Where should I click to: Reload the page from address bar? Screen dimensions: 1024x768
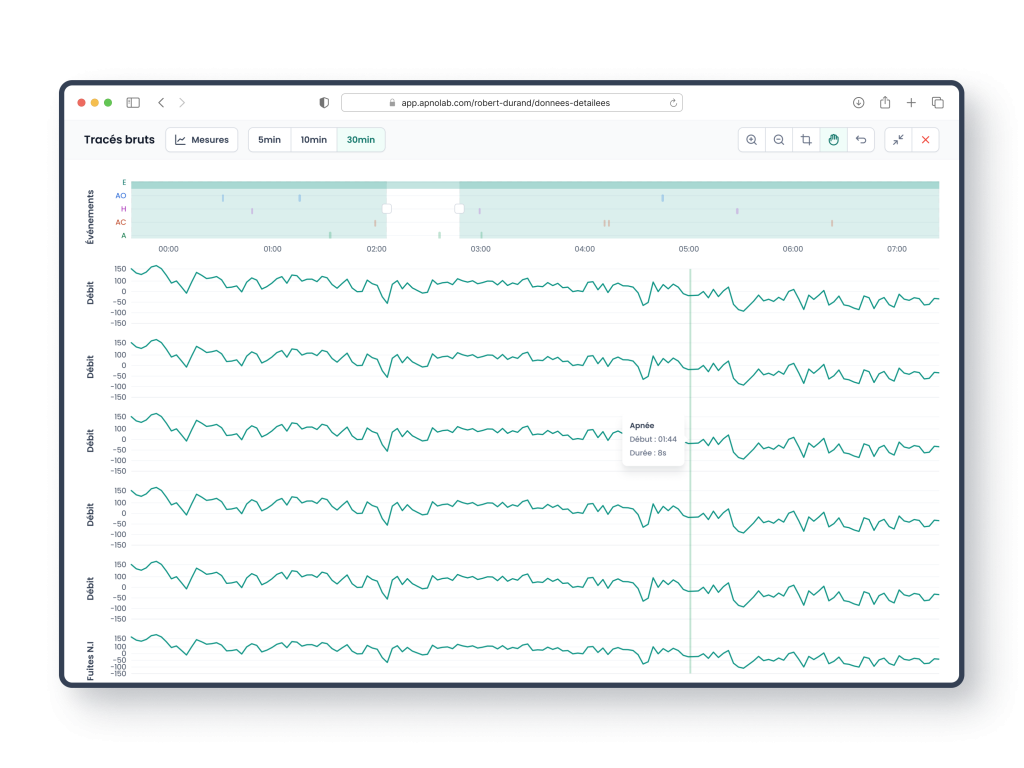[x=674, y=103]
